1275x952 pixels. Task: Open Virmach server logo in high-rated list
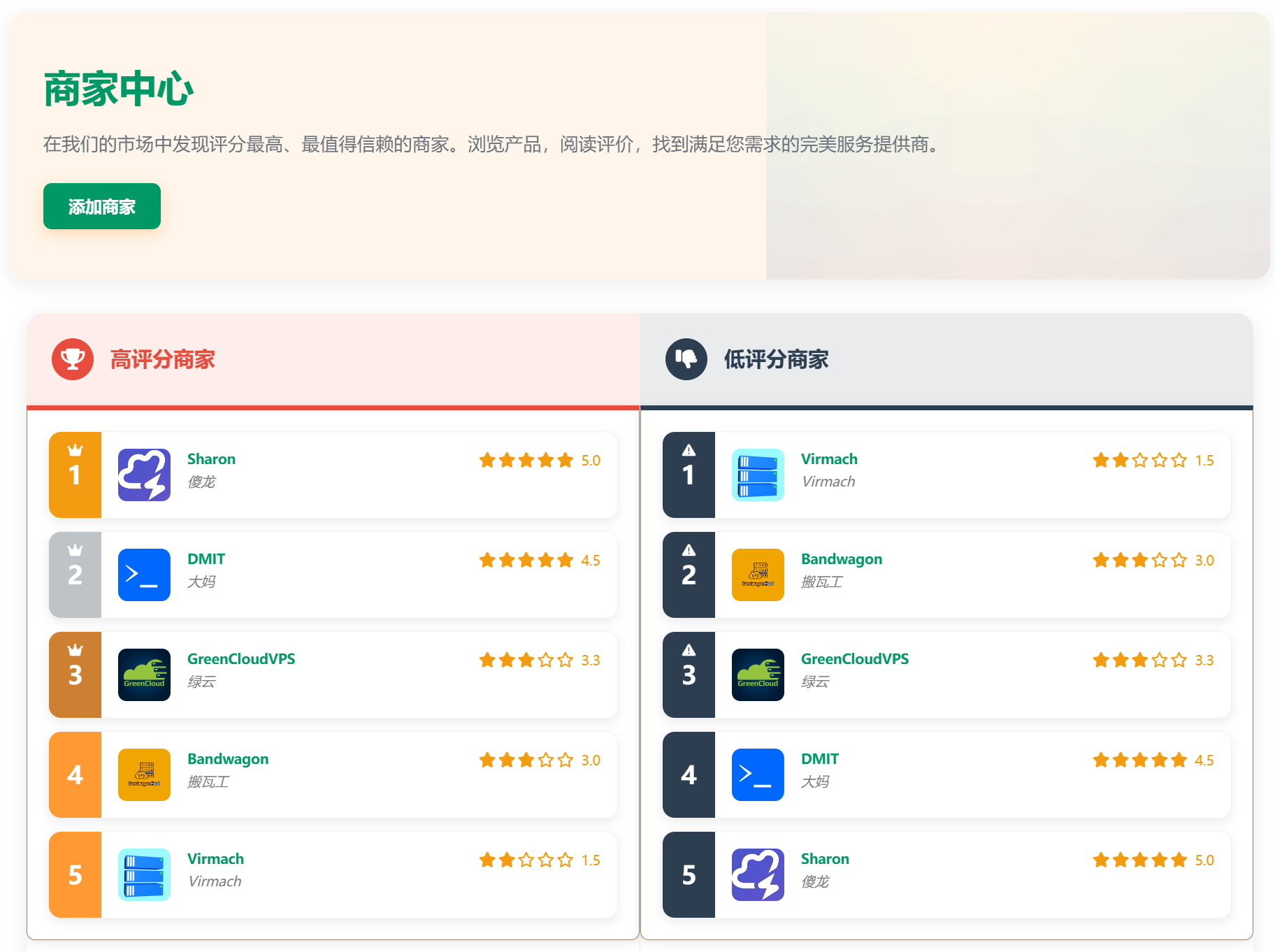coord(144,874)
